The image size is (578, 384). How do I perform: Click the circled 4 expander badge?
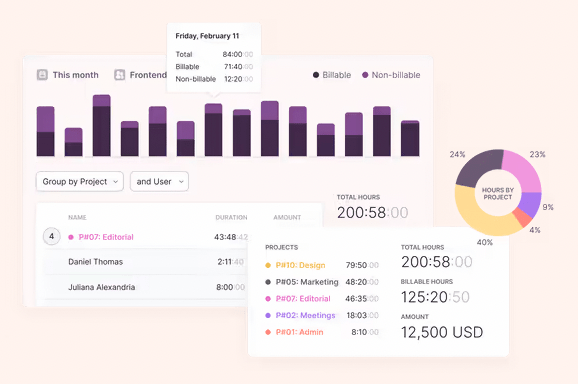(x=52, y=236)
